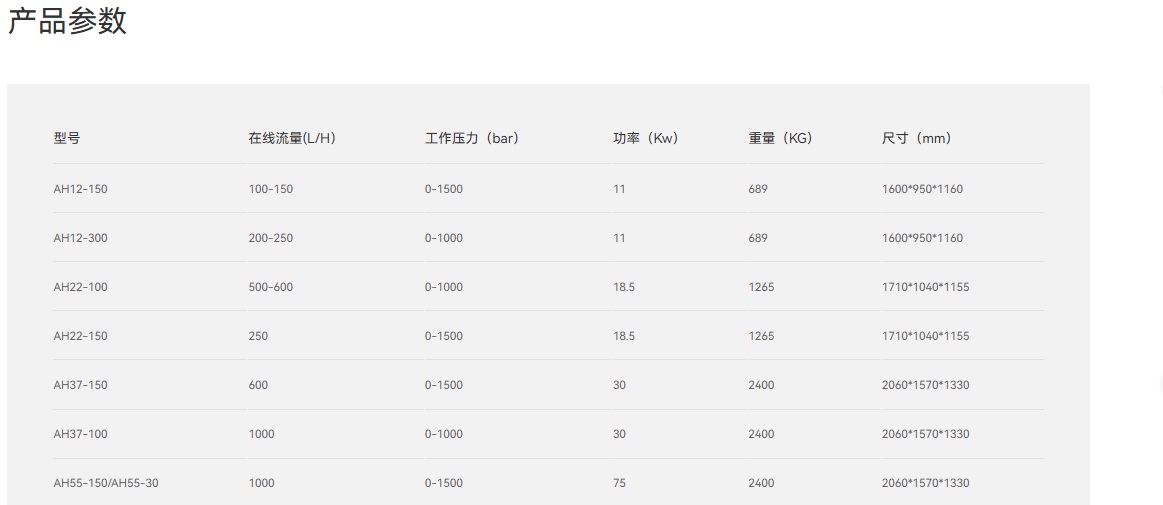Select the AH22-150 model cell
Viewport: 1163px width, 505px height.
tap(80, 336)
